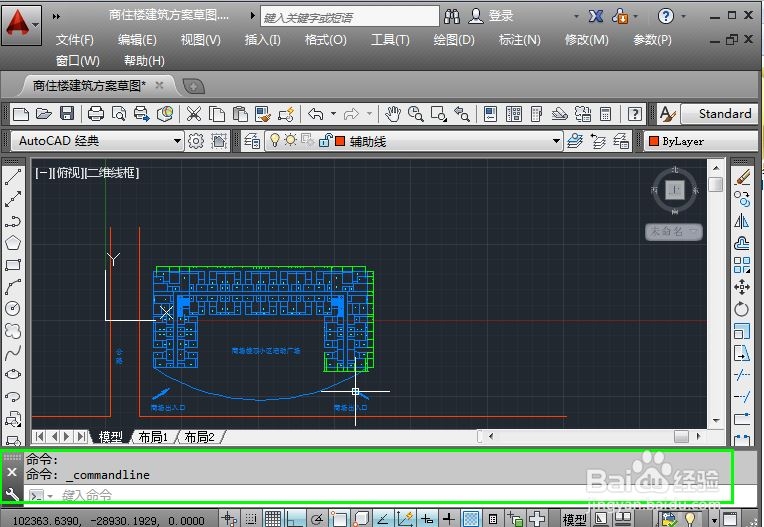Screen dimensions: 764x527
Task: Select the Move modify tool
Action: [742, 287]
